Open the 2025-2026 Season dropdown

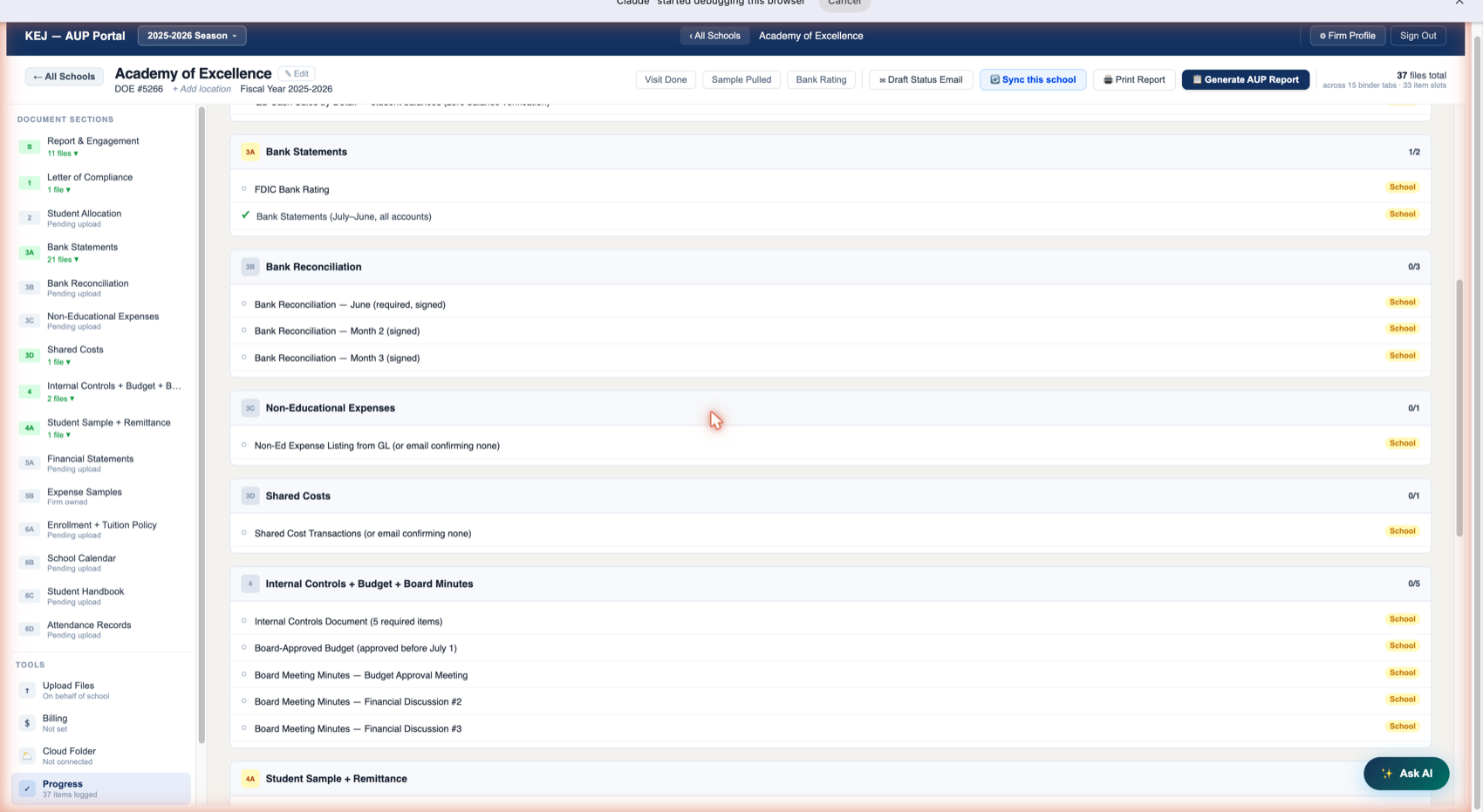point(192,36)
